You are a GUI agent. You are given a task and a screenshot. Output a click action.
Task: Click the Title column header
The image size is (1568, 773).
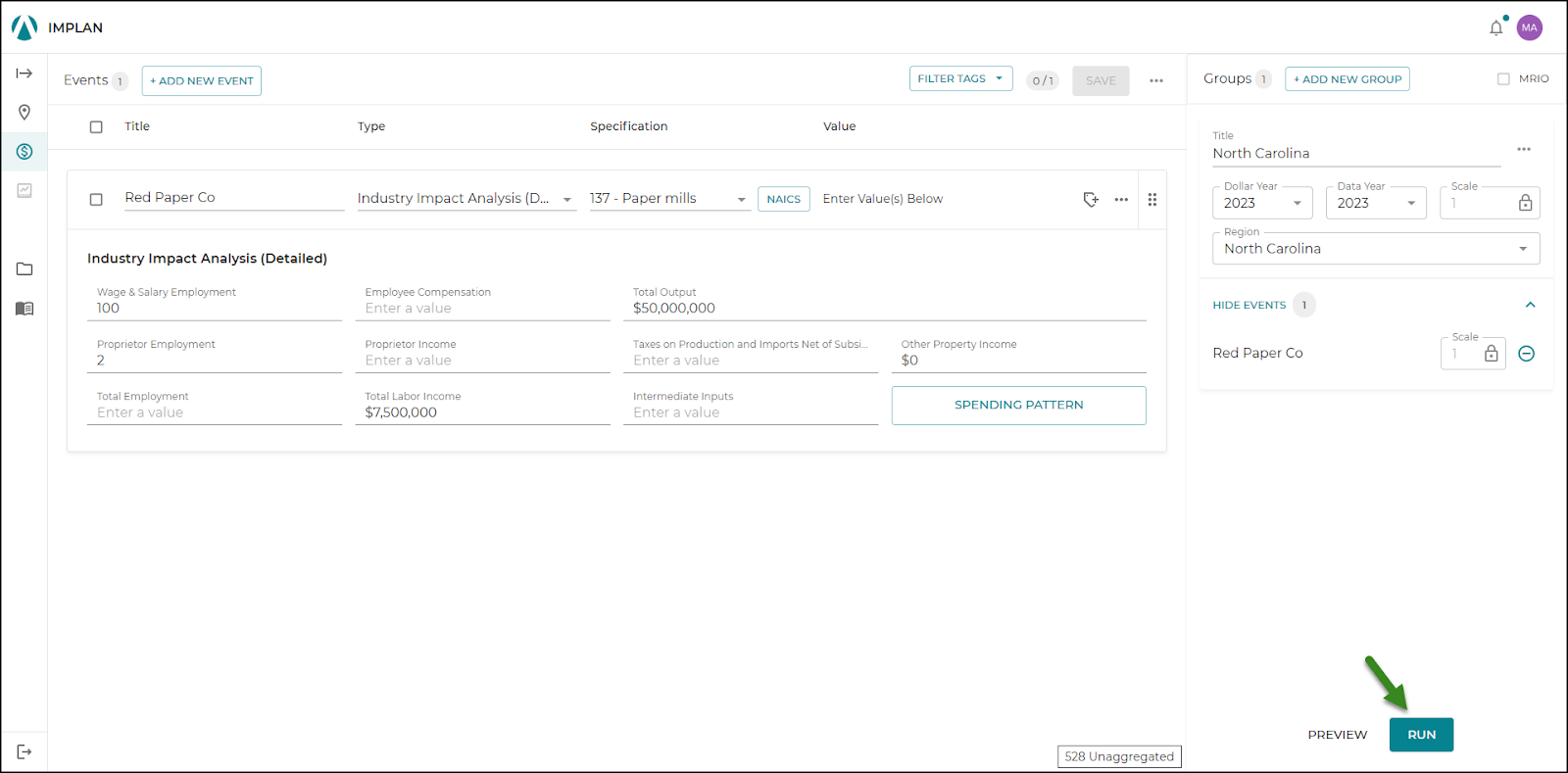[x=137, y=126]
